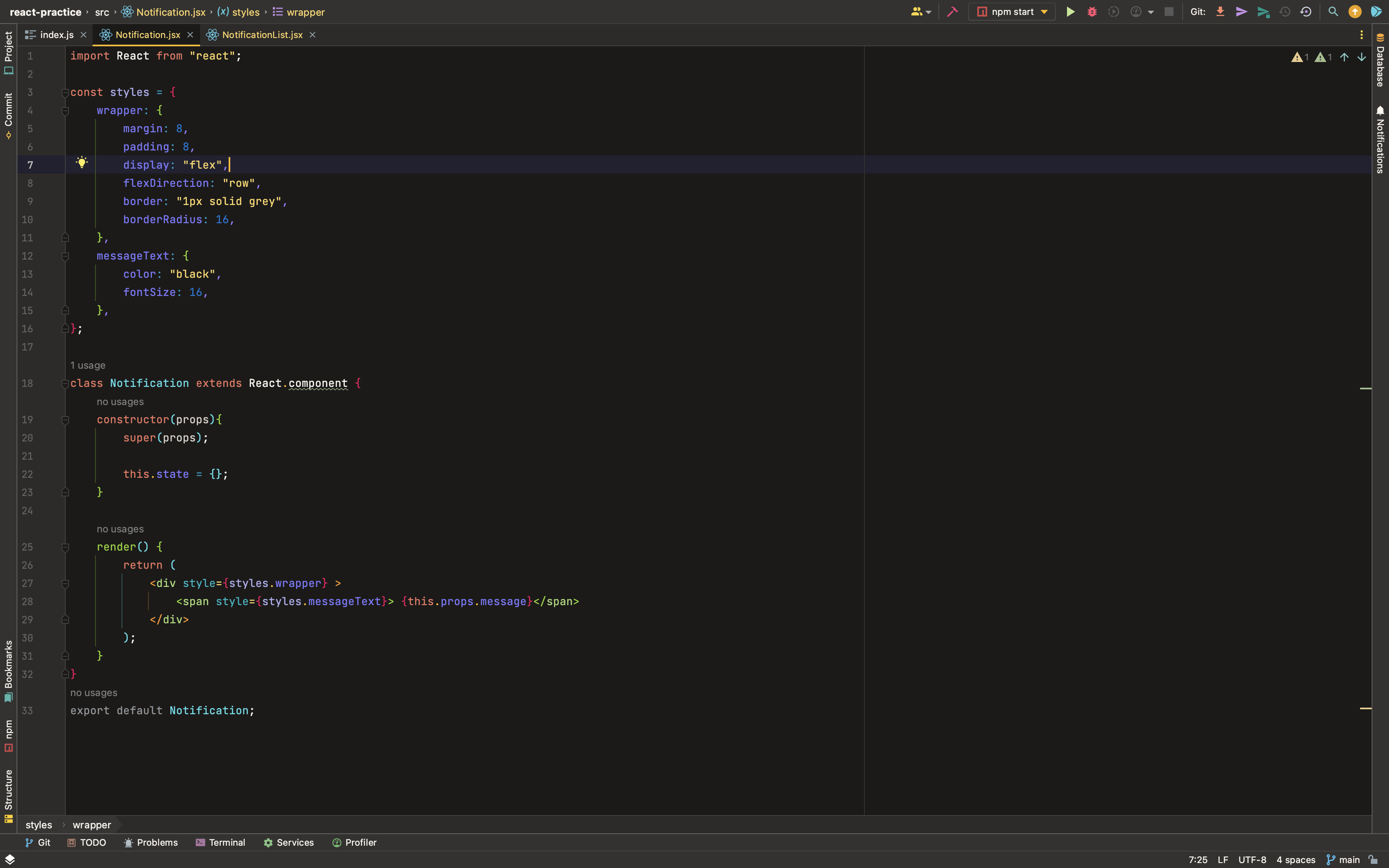
Task: Update project from Git
Action: pyautogui.click(x=1220, y=12)
